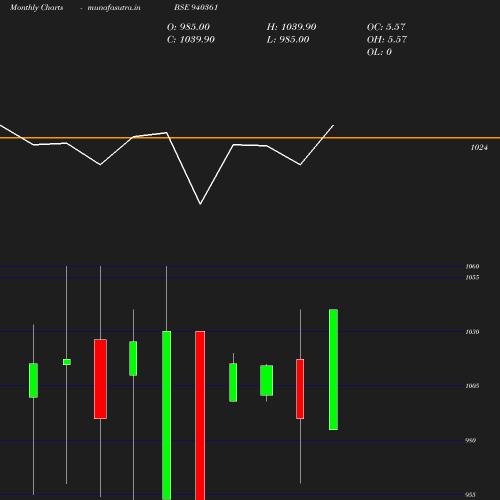500x500 pixels.
Task: Select the tiny green candle second from left
Action: 67,362
